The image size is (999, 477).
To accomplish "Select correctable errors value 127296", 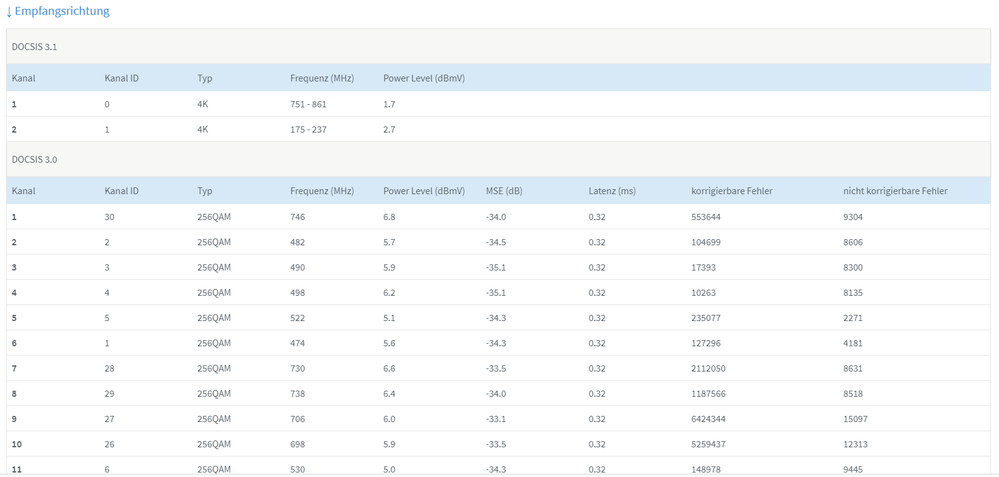I will click(x=706, y=343).
